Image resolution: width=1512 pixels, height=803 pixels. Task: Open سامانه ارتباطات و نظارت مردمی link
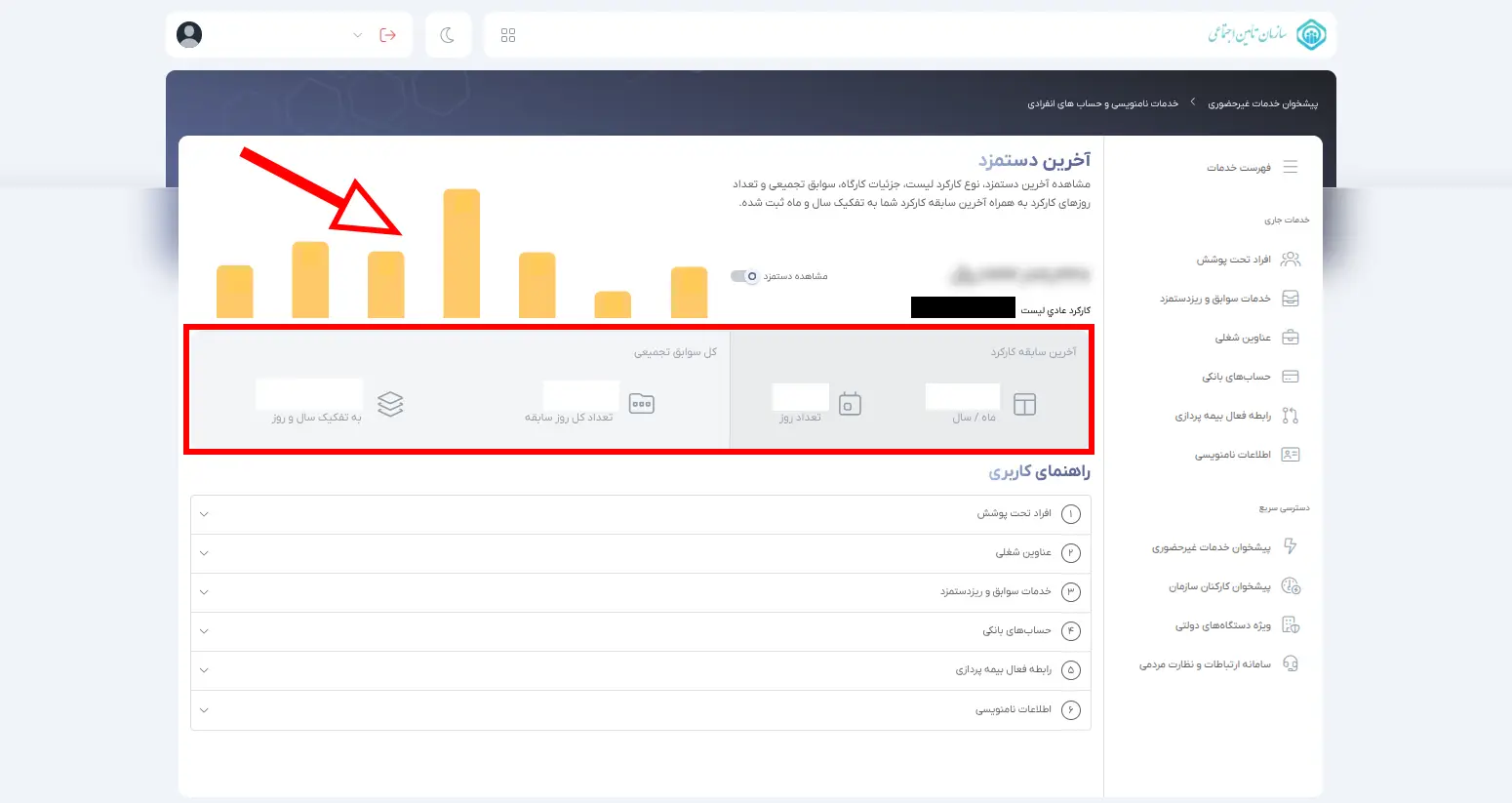tap(1205, 664)
